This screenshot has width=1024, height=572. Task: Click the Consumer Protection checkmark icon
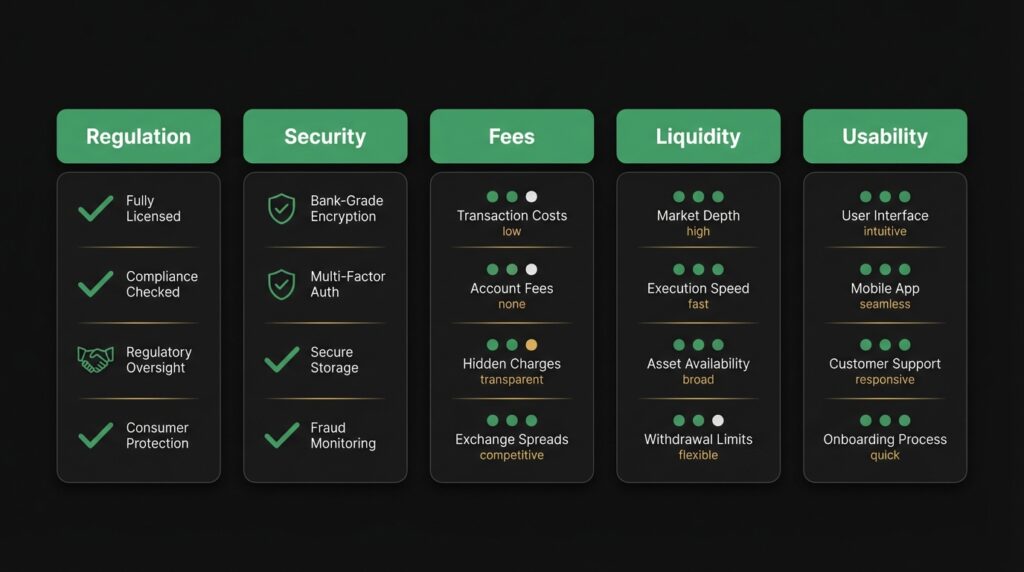click(96, 435)
